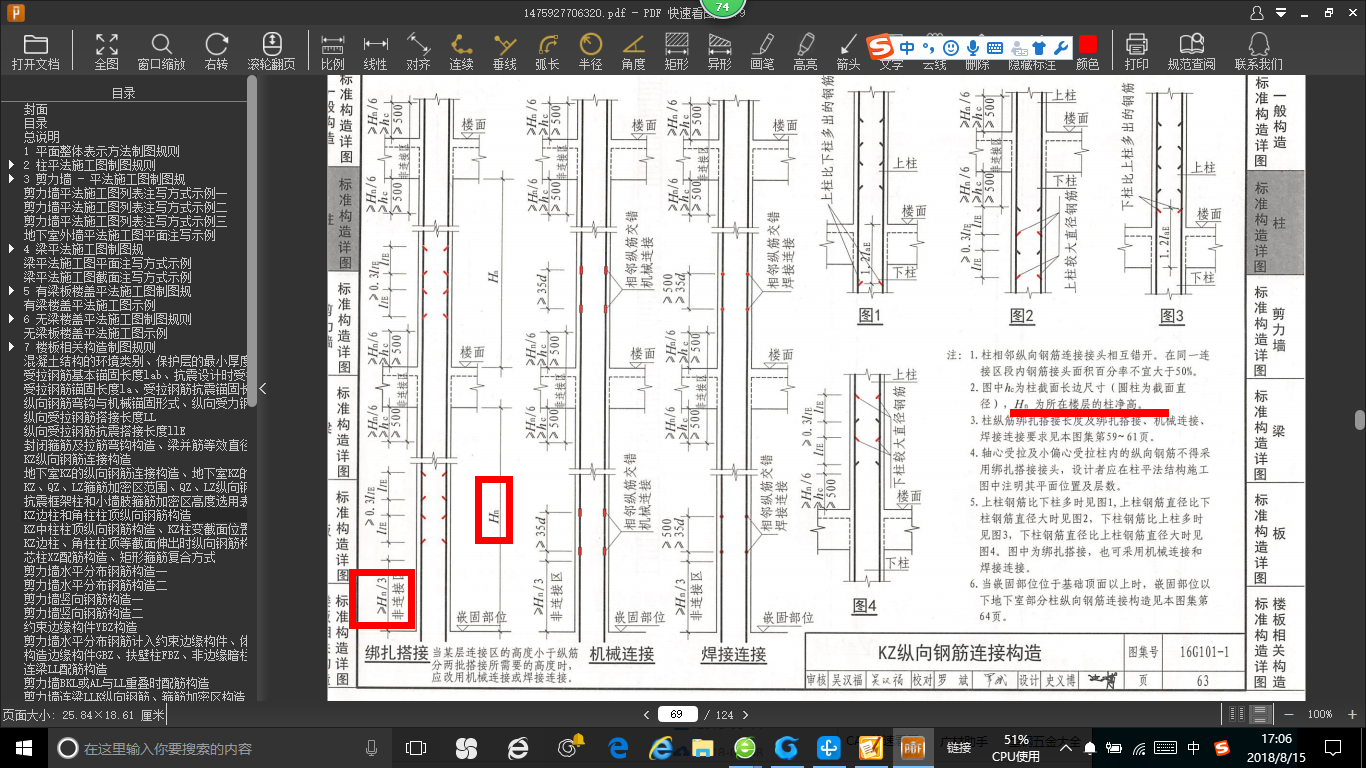The width and height of the screenshot is (1366, 768).
Task: Select the 比例 scale tool
Action: (333, 50)
